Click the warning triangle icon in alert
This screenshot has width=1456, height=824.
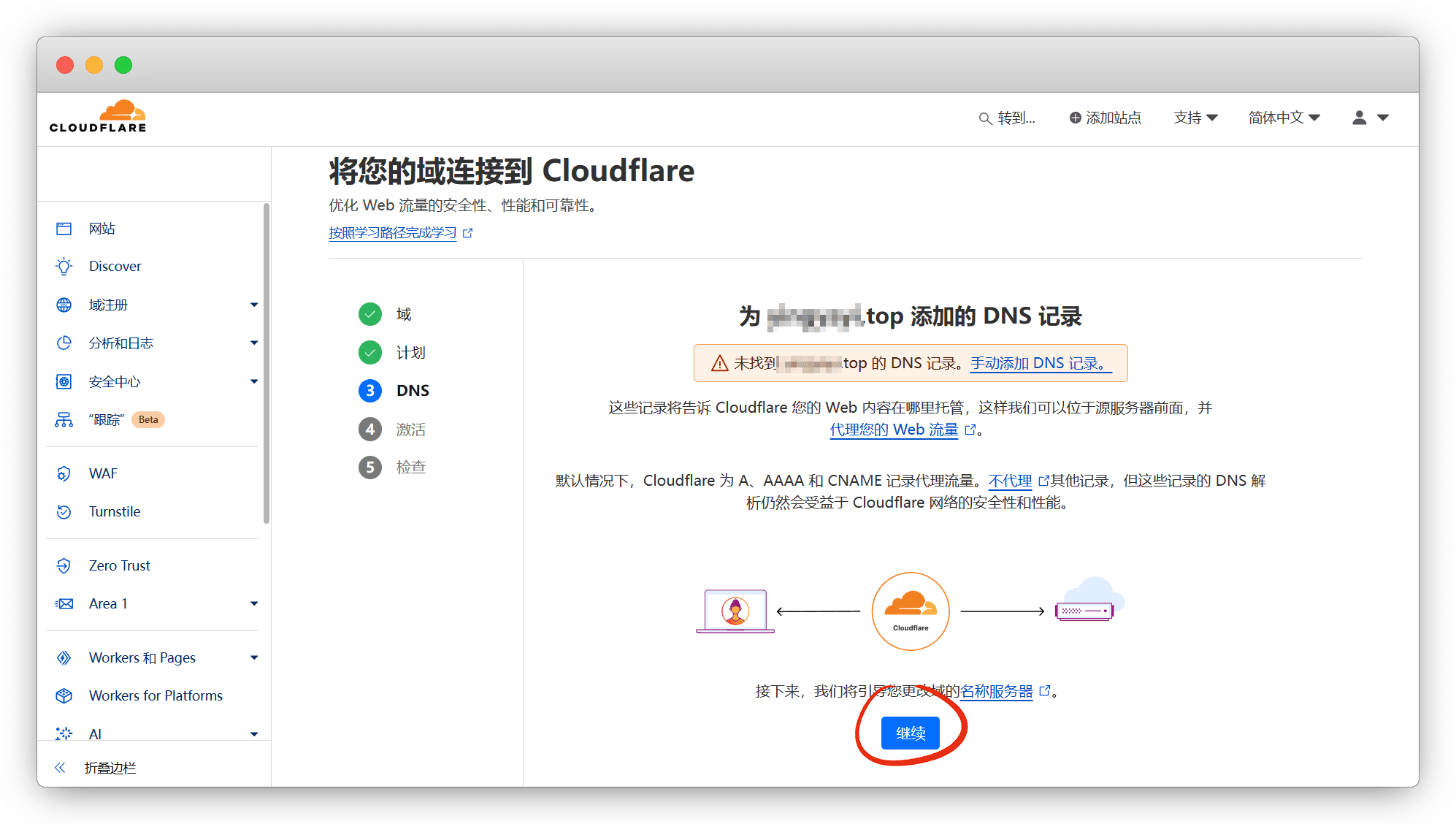tap(719, 363)
